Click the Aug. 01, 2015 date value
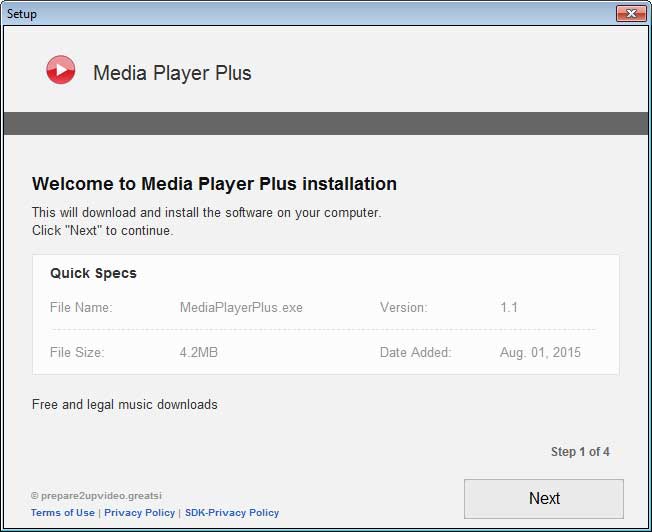This screenshot has width=652, height=532. 540,352
